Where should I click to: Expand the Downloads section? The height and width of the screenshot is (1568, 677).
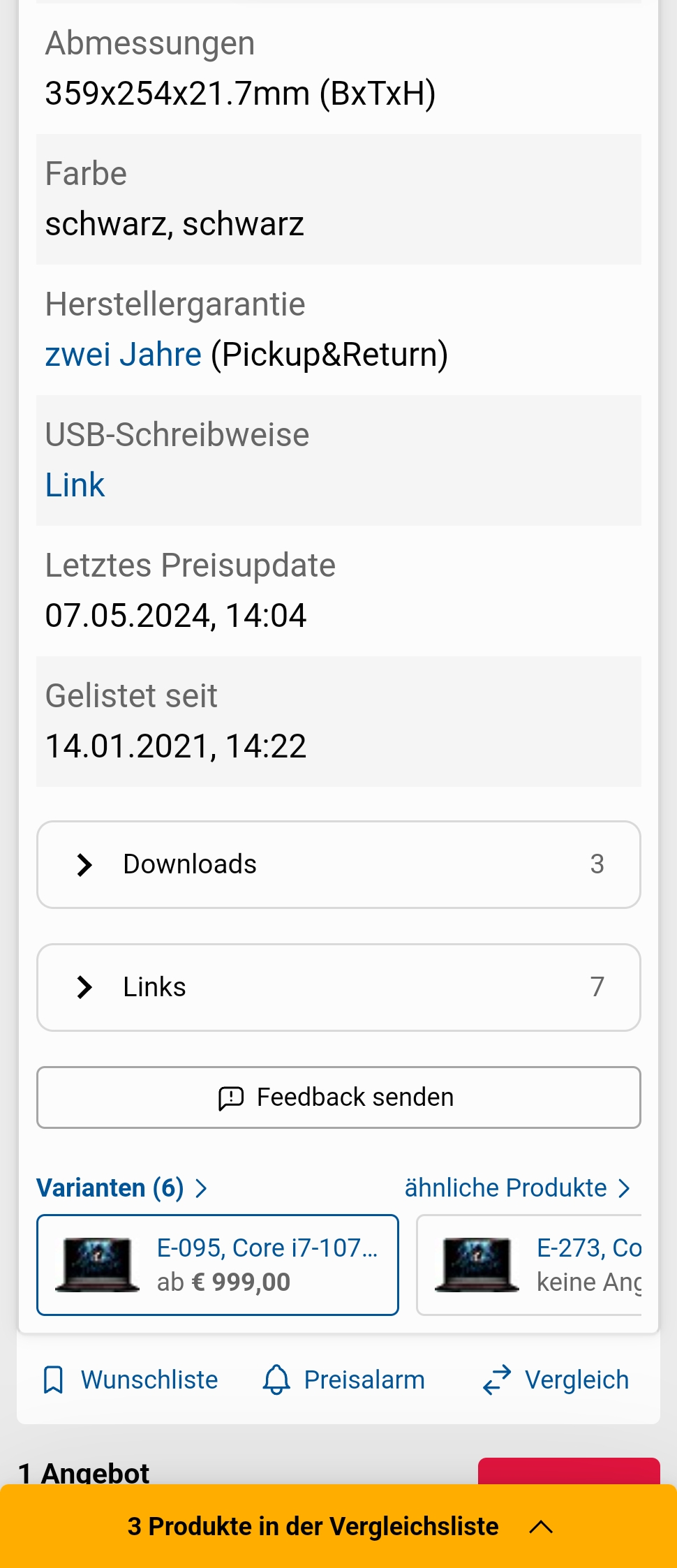coord(338,864)
